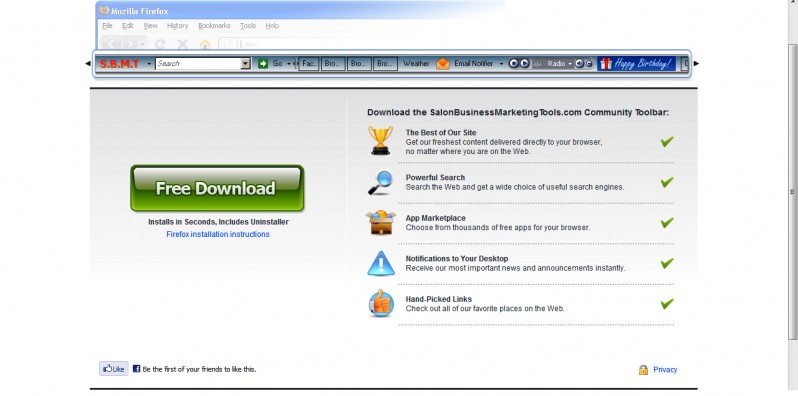798x396 pixels.
Task: Open the Tools menu
Action: [248, 25]
